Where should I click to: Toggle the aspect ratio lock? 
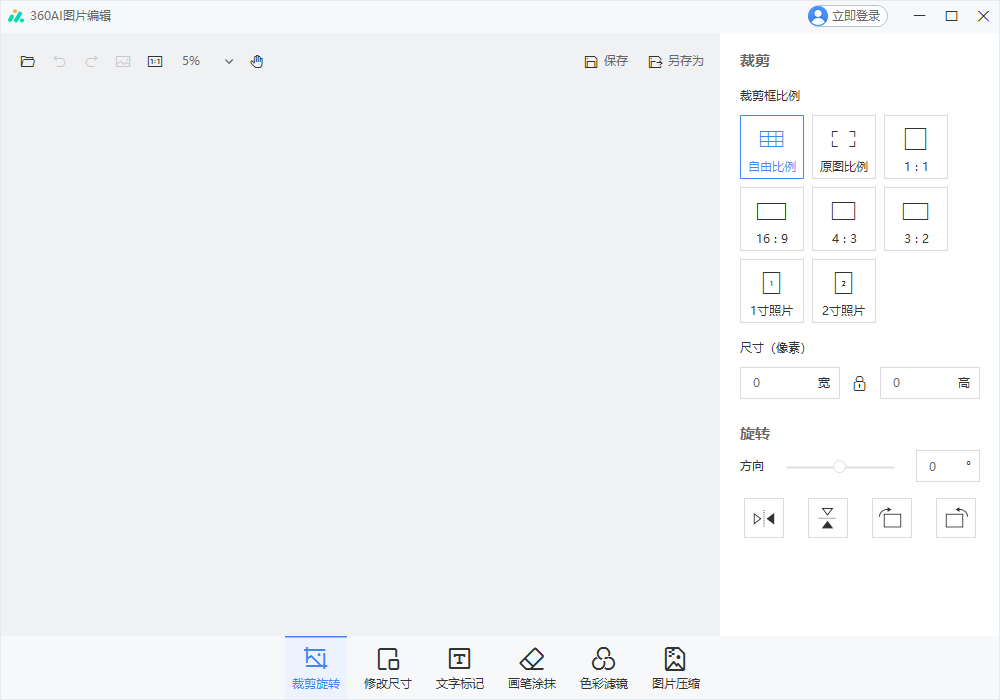[859, 383]
